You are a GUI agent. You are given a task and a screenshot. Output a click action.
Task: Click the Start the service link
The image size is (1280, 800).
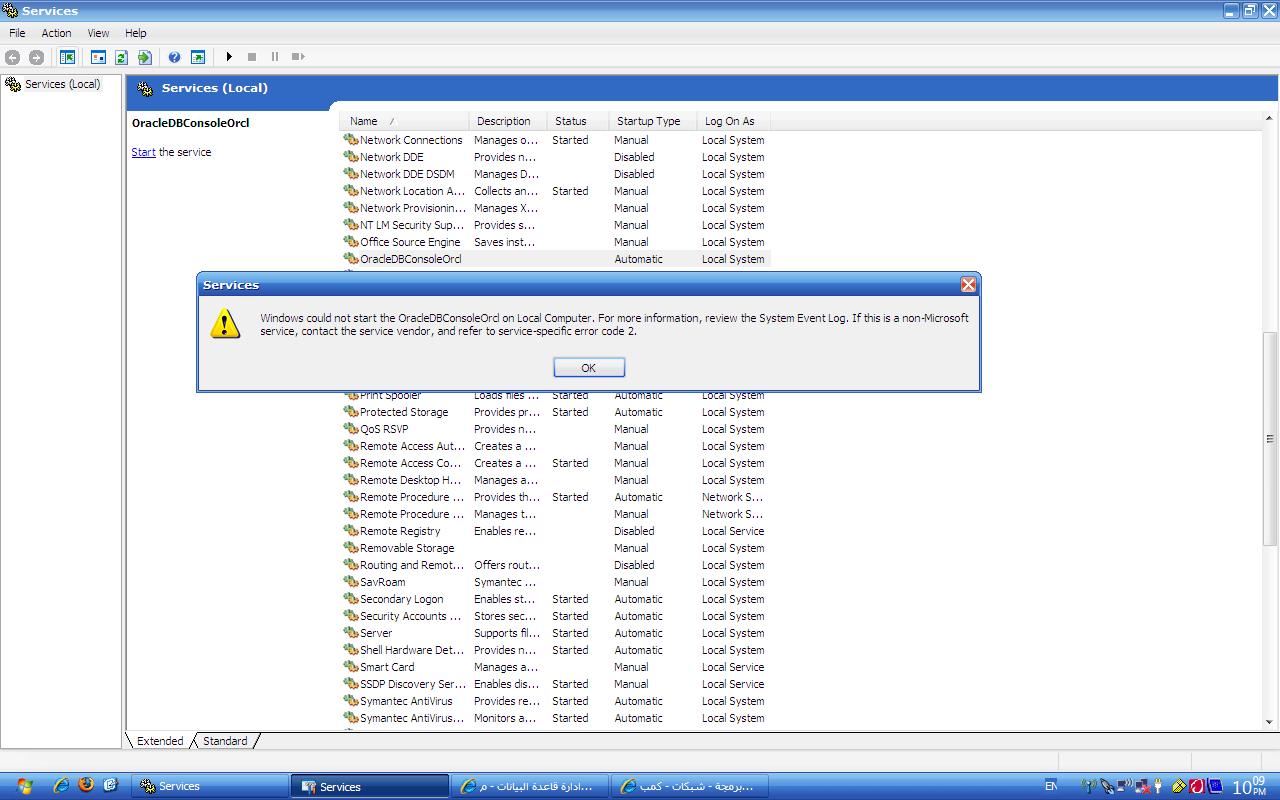[143, 152]
